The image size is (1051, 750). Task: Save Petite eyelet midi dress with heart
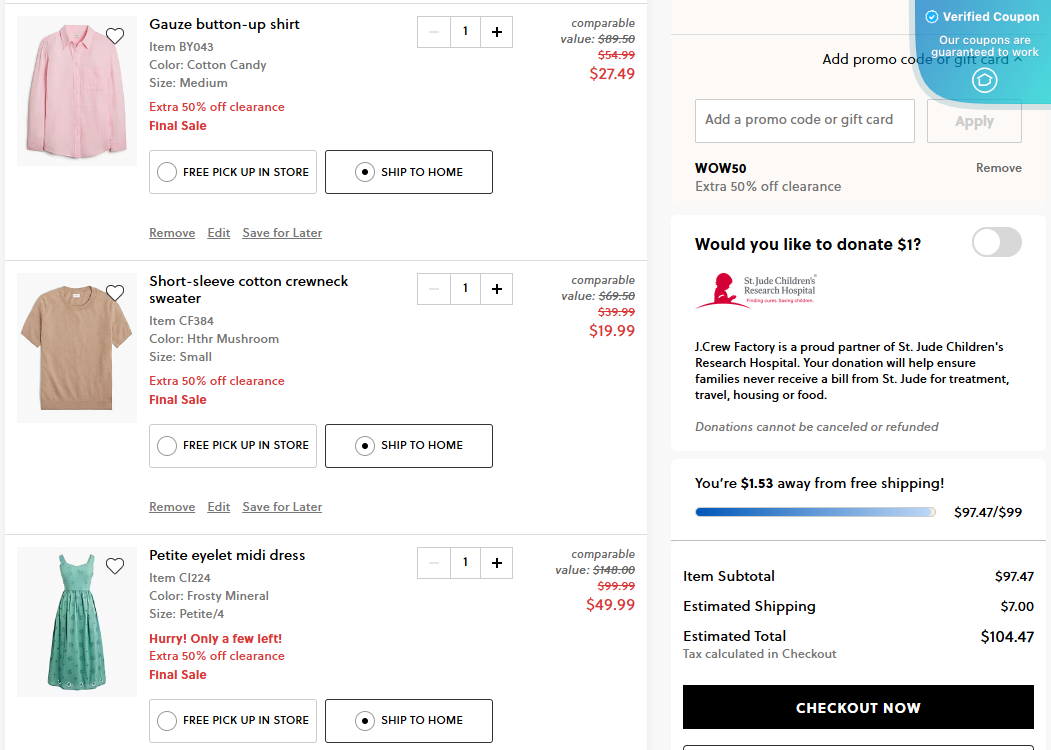pyautogui.click(x=115, y=566)
